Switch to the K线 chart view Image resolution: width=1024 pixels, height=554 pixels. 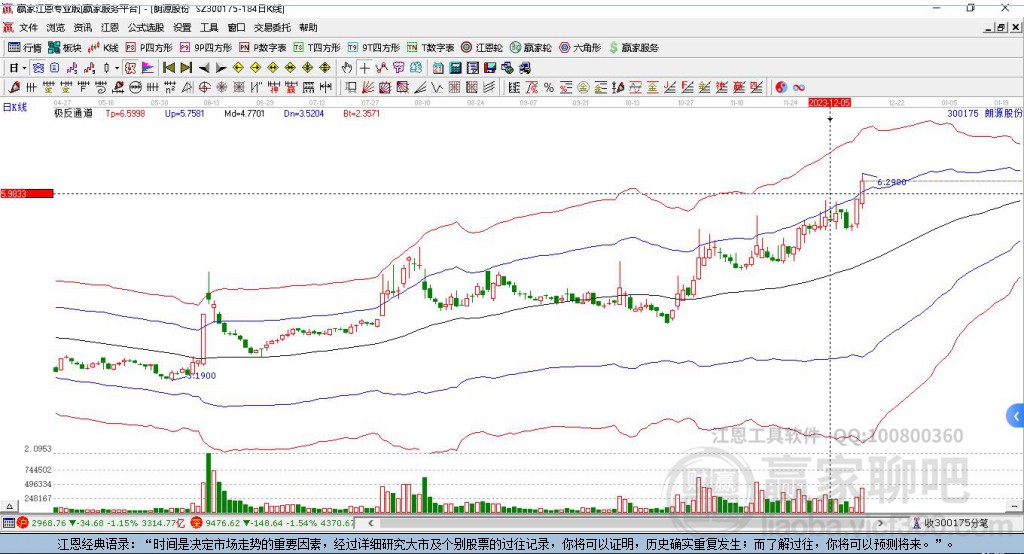click(x=103, y=48)
